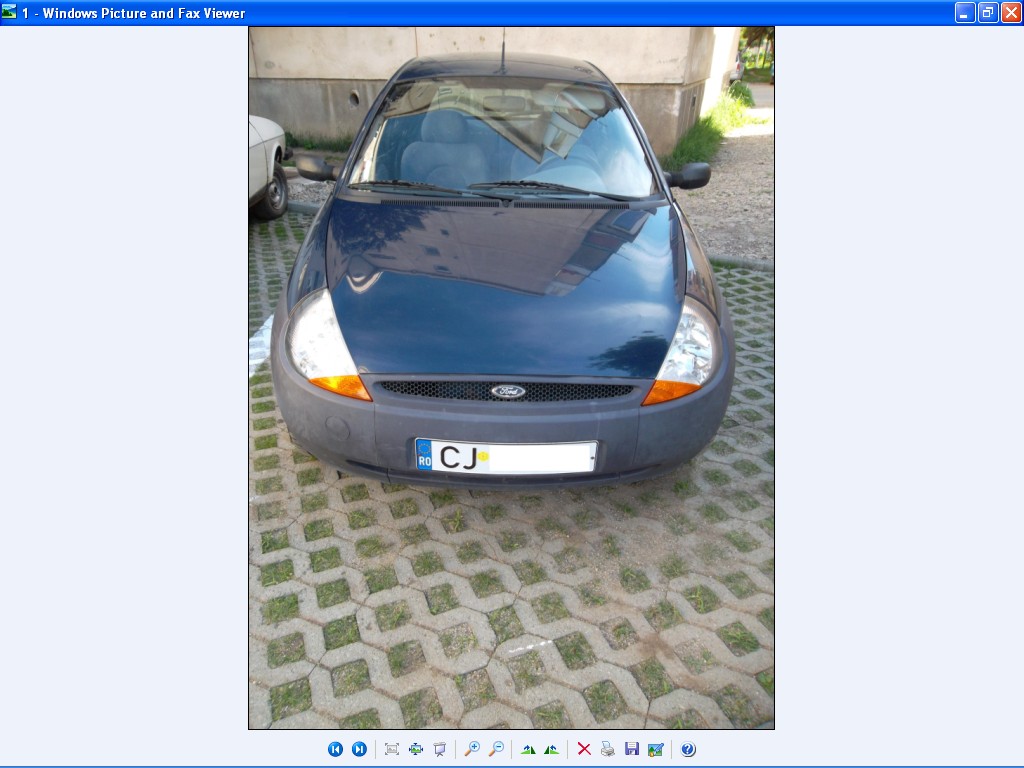Open the image for editing
Screen dimensions: 1024x768
tap(656, 749)
